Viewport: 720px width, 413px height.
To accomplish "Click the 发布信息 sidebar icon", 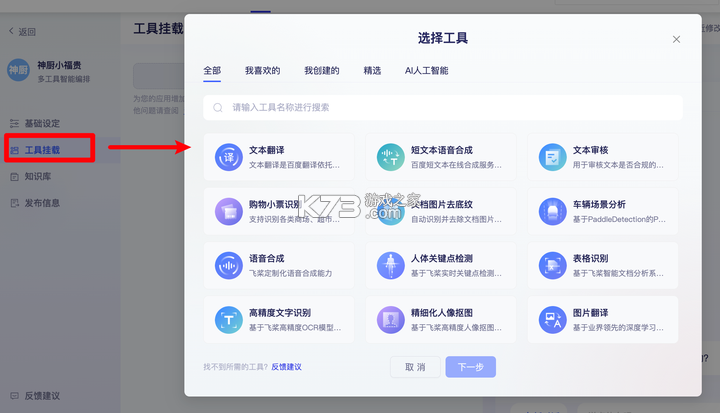I will tap(15, 203).
